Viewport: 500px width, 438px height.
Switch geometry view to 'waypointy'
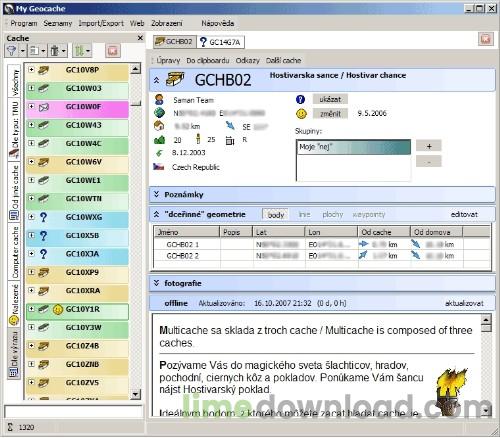(369, 214)
